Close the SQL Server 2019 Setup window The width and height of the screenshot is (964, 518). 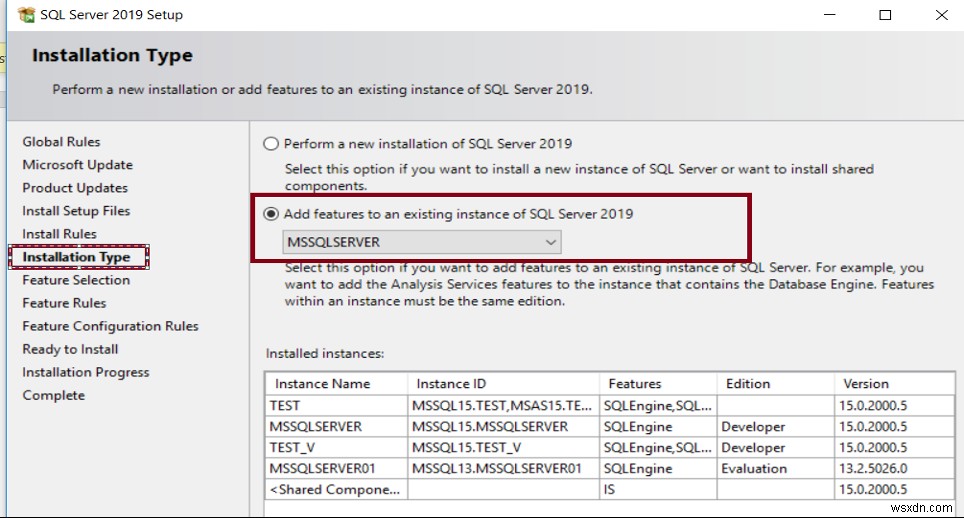pyautogui.click(x=941, y=15)
